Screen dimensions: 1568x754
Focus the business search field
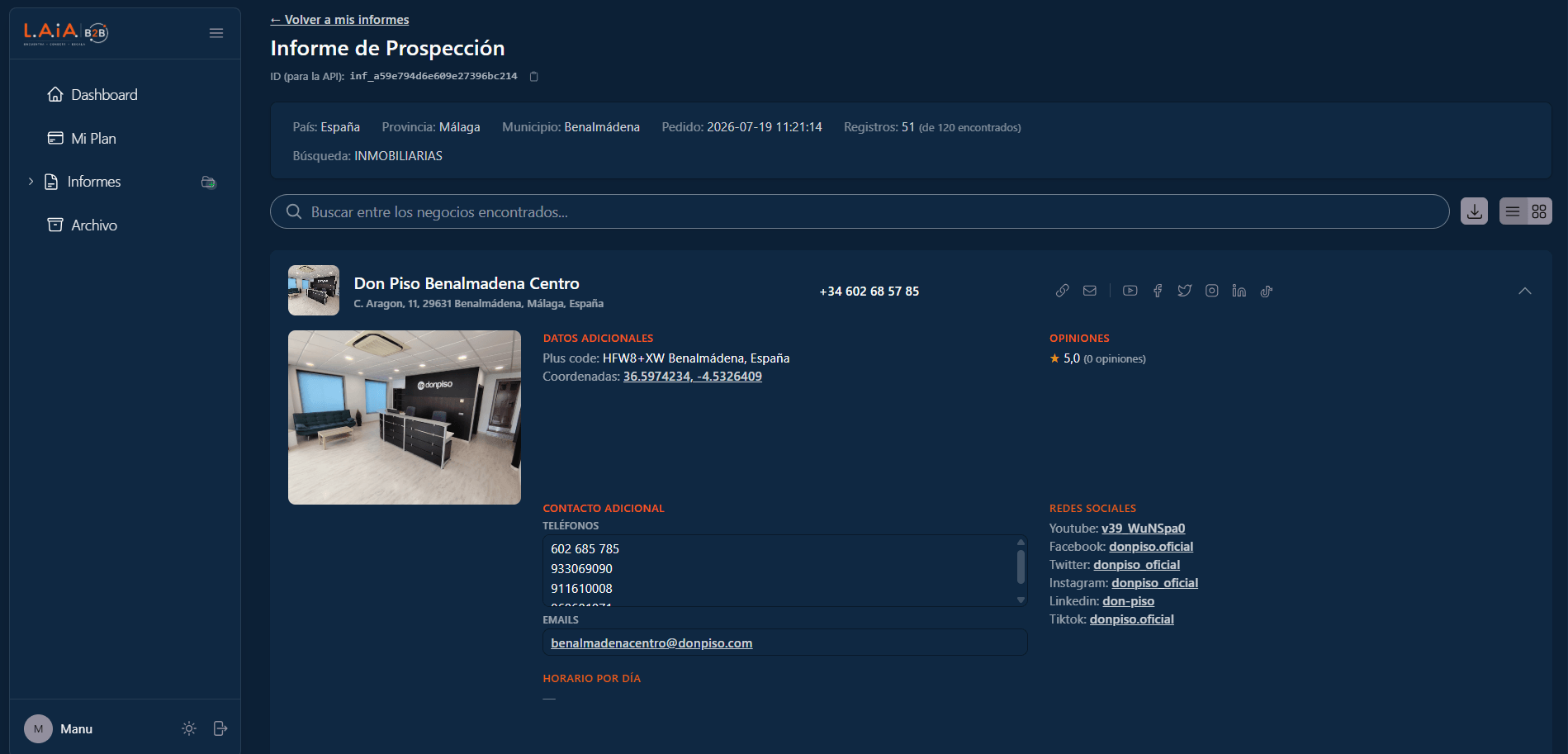[x=860, y=211]
